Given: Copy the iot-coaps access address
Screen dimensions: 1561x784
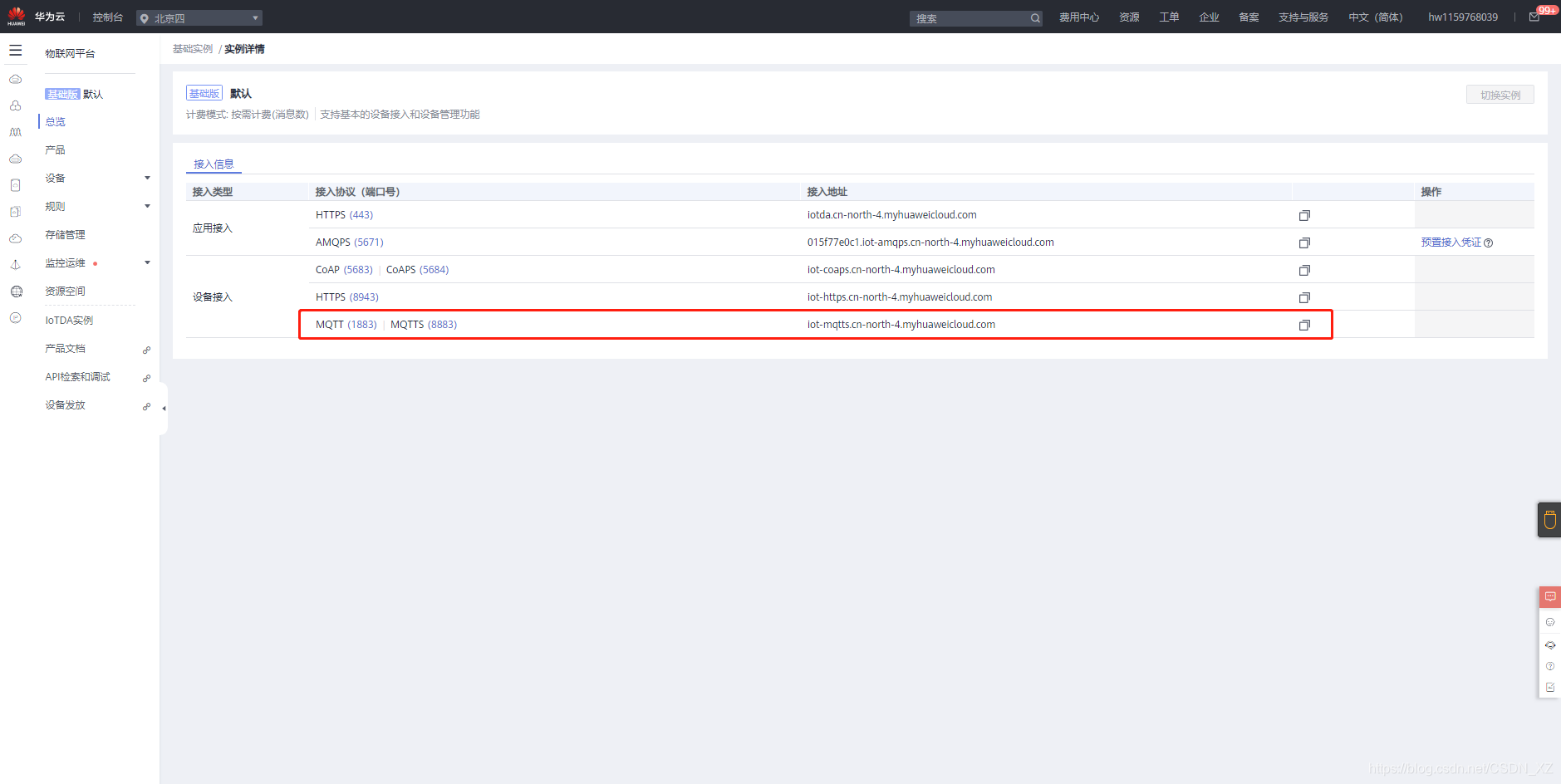Looking at the screenshot, I should pyautogui.click(x=1304, y=270).
